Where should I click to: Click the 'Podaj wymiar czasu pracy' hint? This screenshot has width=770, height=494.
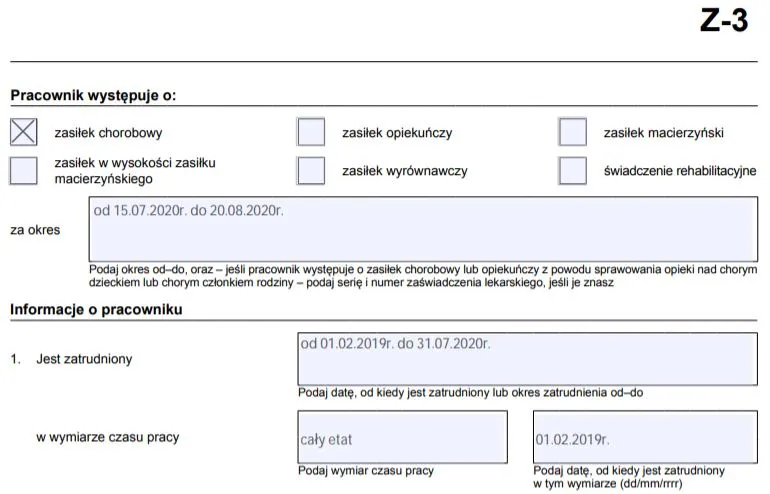click(x=366, y=471)
